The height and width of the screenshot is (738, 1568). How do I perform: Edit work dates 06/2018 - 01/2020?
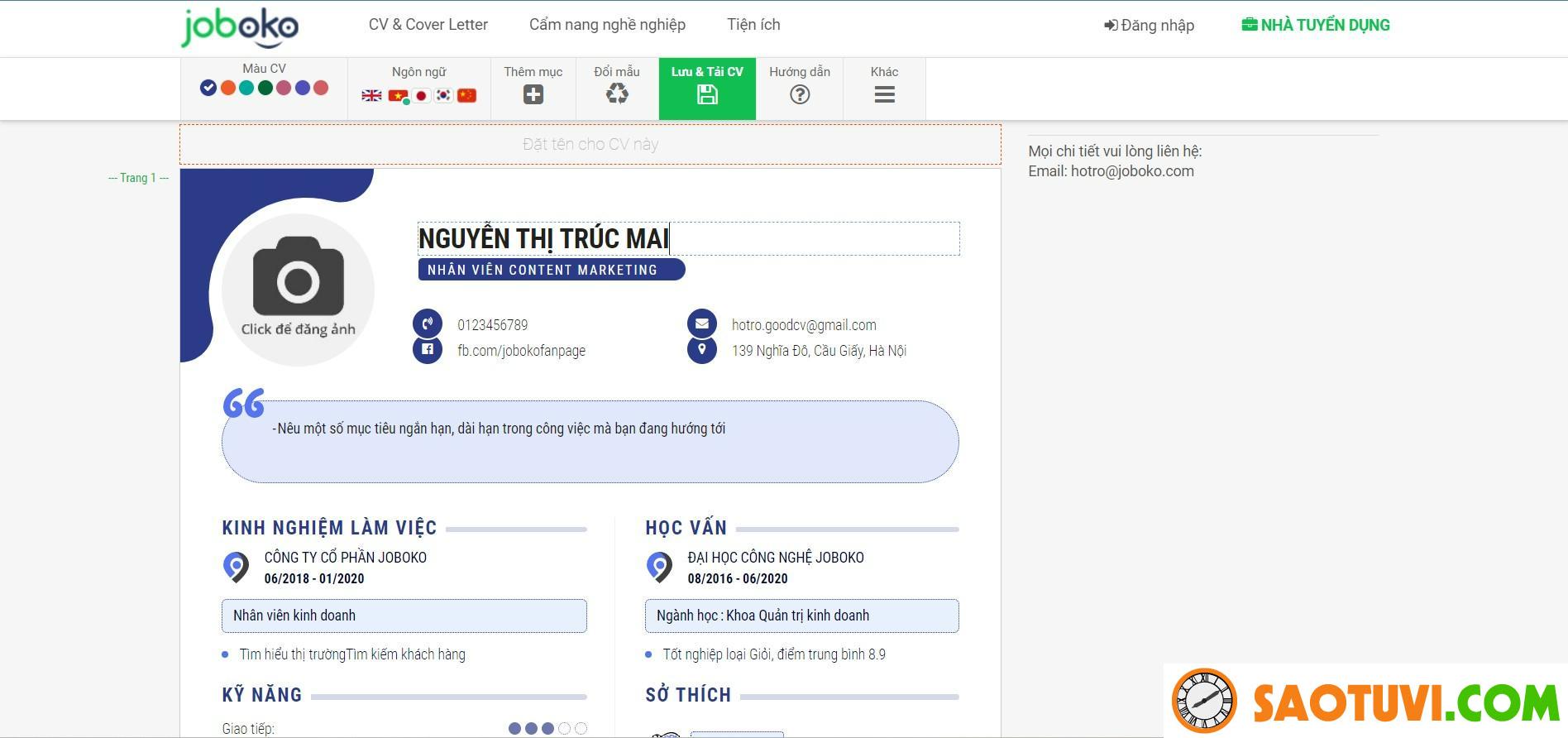pyautogui.click(x=314, y=579)
